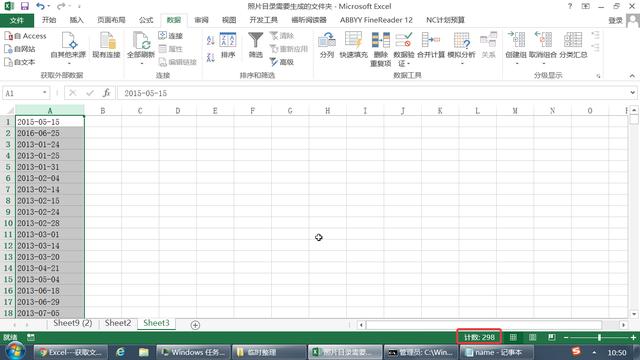
Task: Click cell A2 containing 2016-06-25
Action: [x=50, y=133]
